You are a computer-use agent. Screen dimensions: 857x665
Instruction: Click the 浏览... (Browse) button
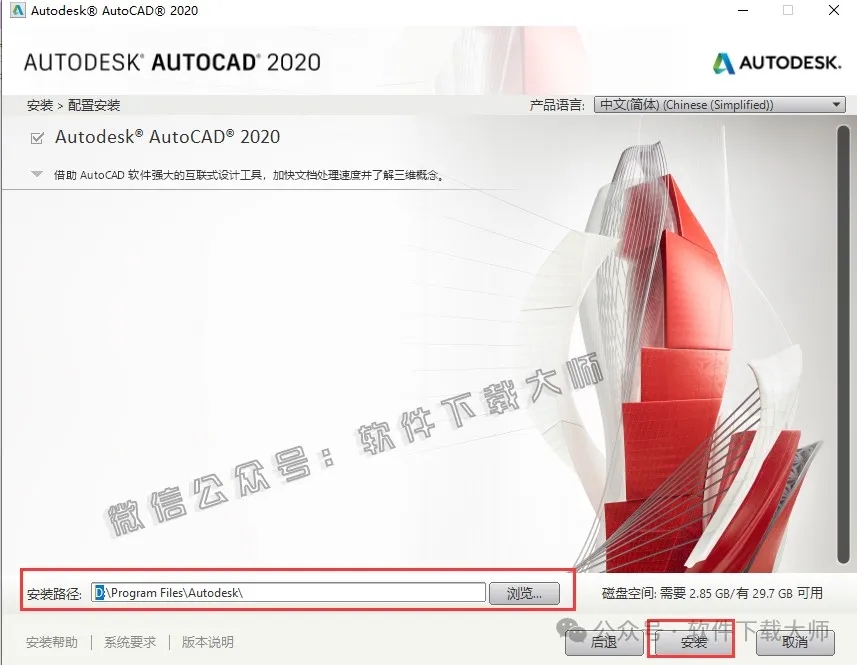pos(524,592)
